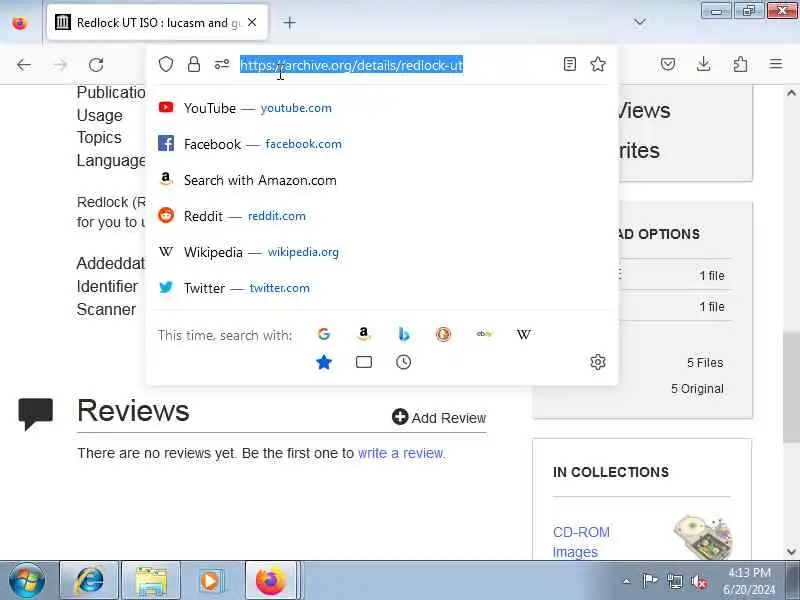Open the write a review link

pyautogui.click(x=401, y=453)
